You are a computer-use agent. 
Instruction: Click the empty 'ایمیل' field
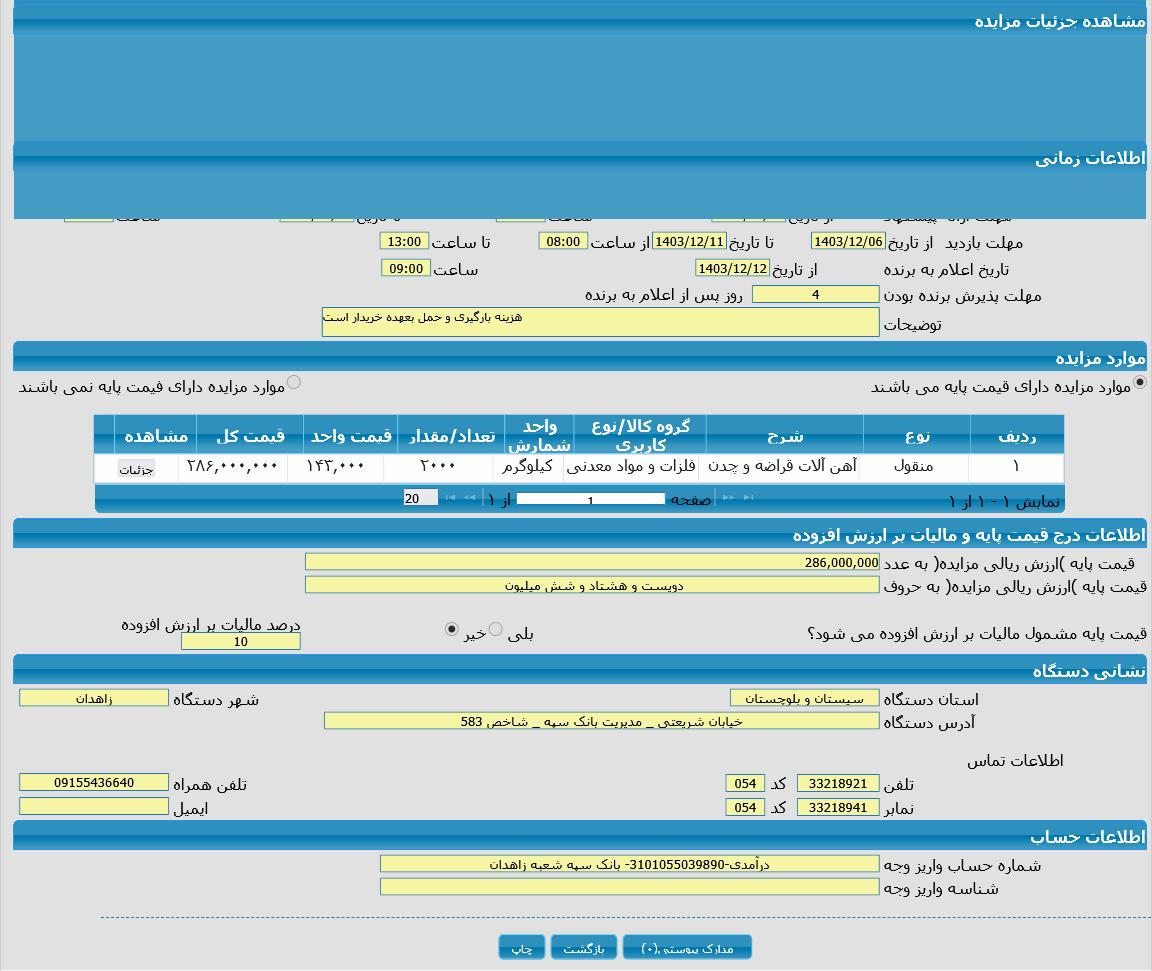click(x=94, y=806)
